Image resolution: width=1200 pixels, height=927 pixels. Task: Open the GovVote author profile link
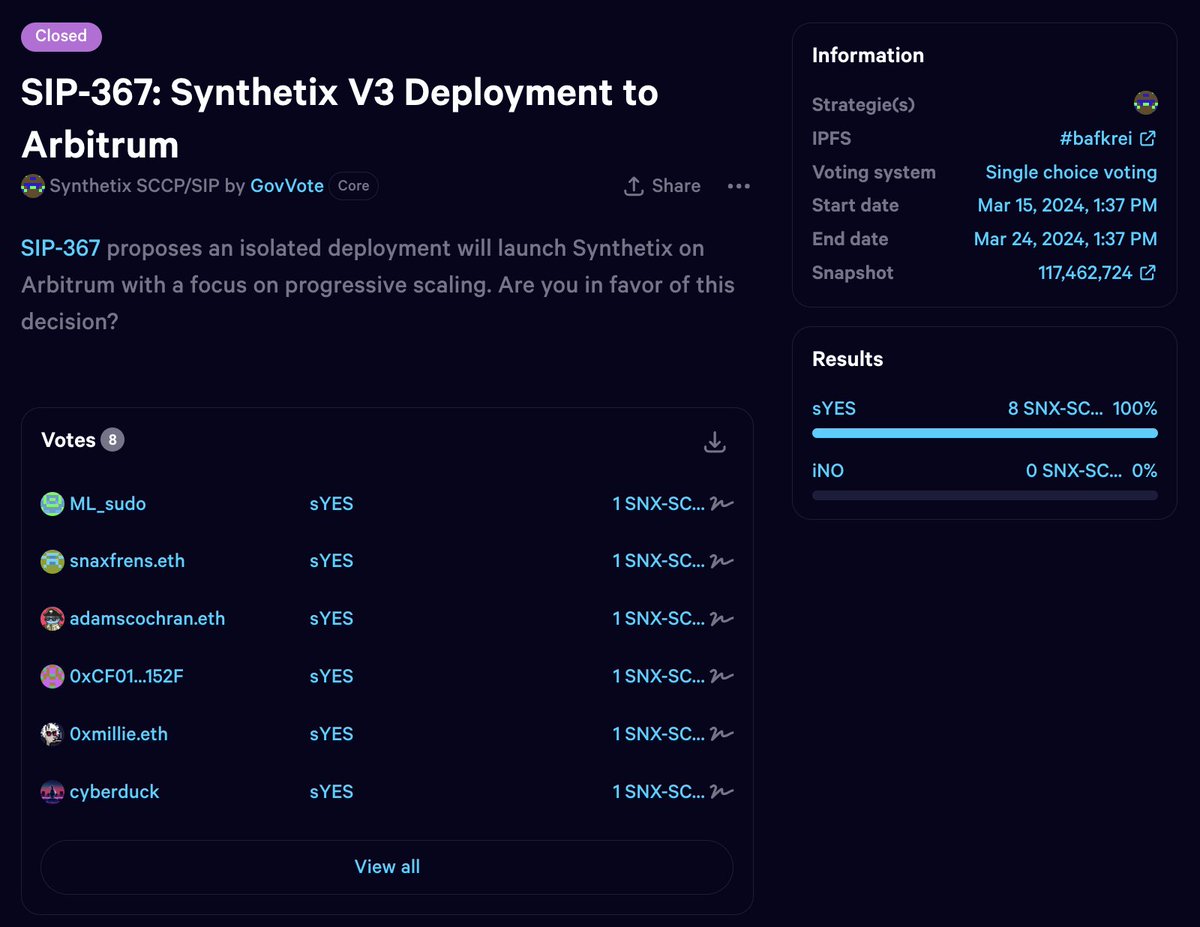(286, 186)
